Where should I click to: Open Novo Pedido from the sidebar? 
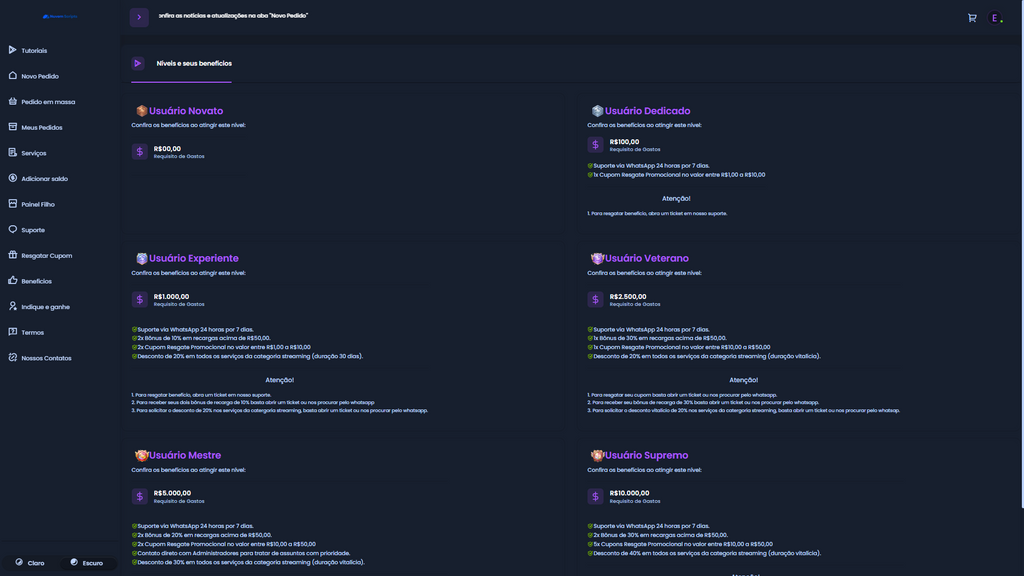[40, 76]
